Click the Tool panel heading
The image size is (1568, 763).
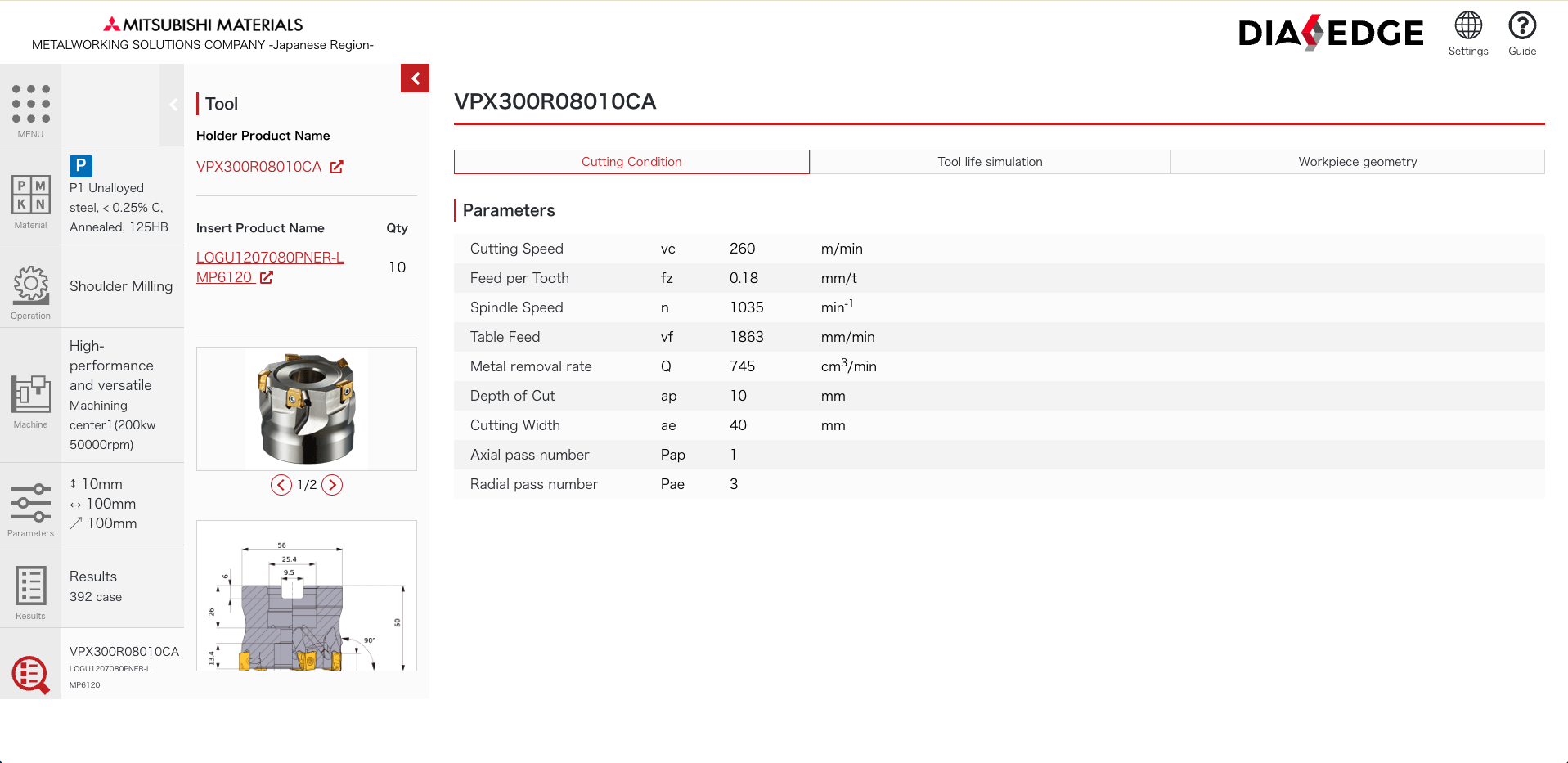point(222,104)
